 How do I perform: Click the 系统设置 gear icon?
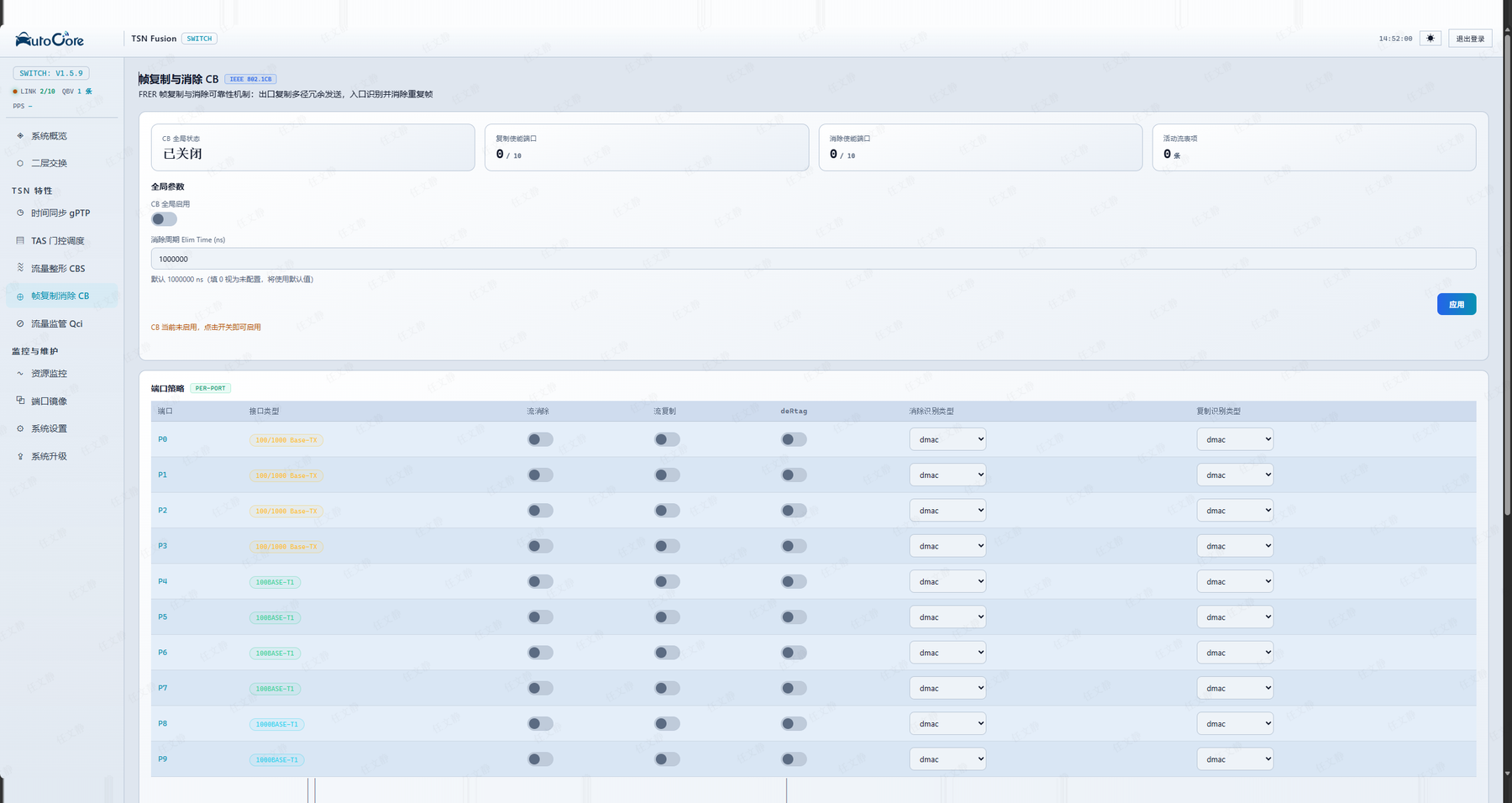click(x=20, y=428)
